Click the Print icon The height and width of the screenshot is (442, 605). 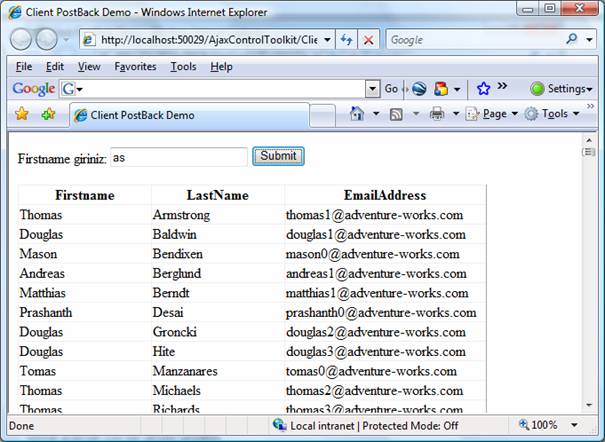(x=437, y=114)
